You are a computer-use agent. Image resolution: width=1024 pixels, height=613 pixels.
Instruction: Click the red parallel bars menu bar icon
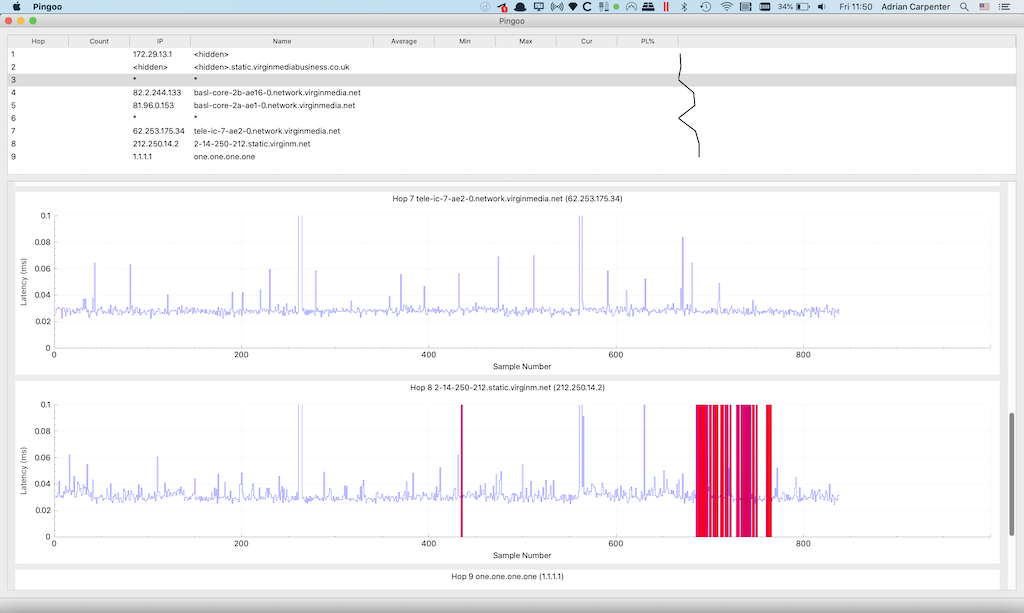[665, 7]
